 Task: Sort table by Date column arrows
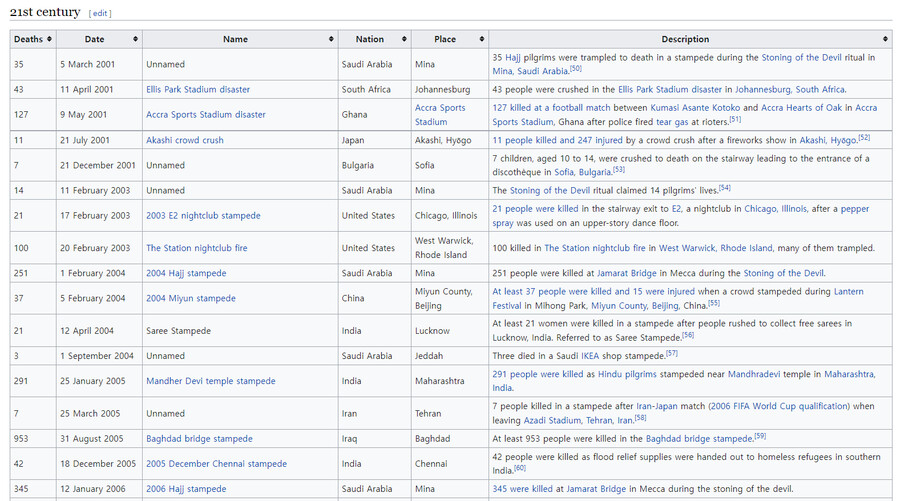tap(135, 39)
